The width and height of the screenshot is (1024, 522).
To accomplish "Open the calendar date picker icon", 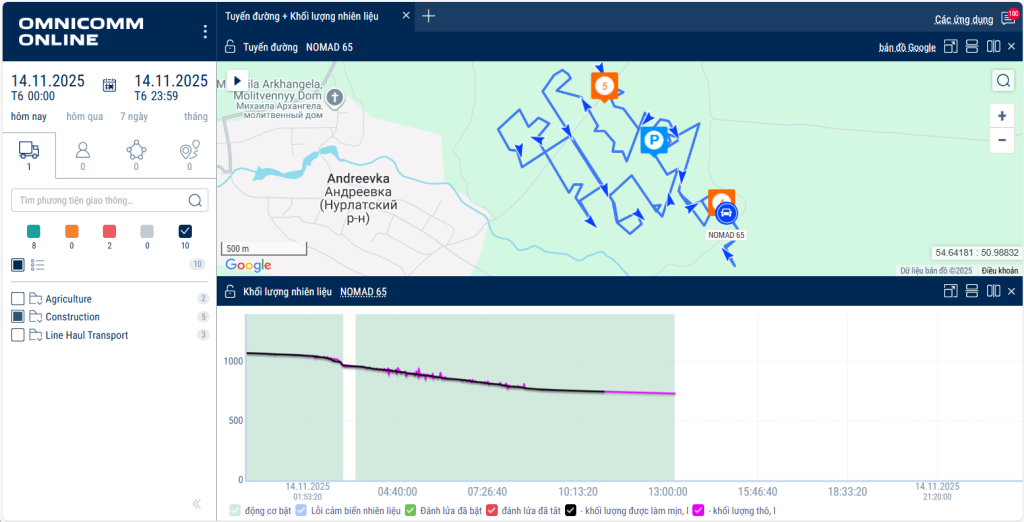I will coord(110,87).
